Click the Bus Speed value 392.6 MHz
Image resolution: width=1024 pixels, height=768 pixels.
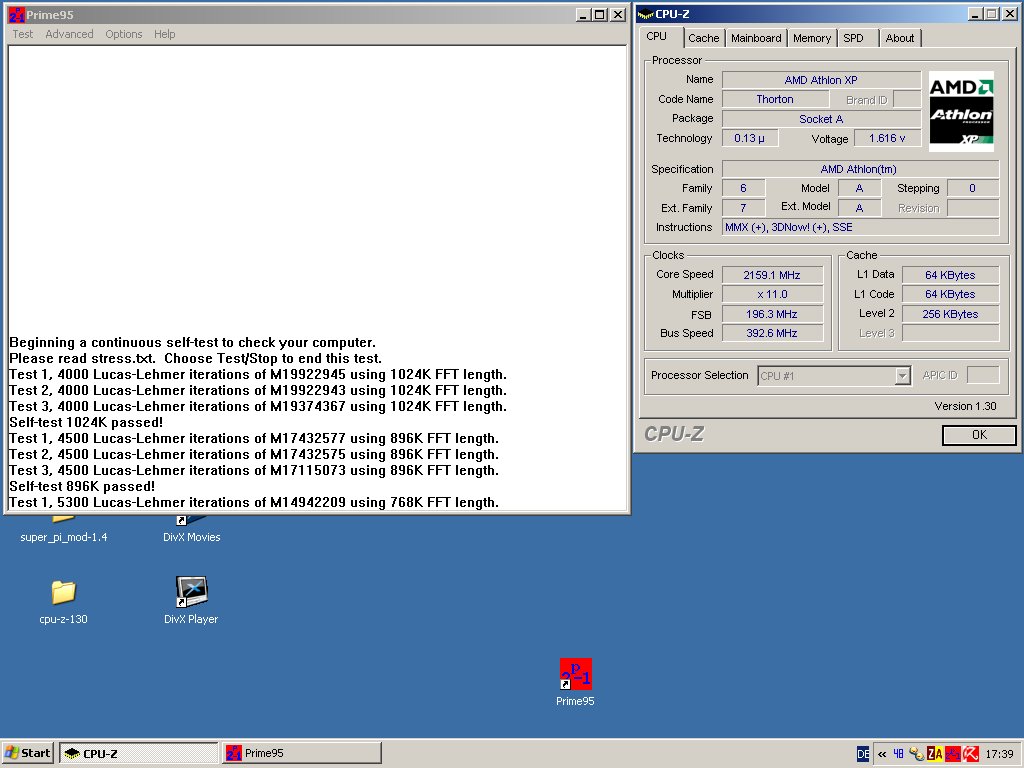(x=772, y=333)
